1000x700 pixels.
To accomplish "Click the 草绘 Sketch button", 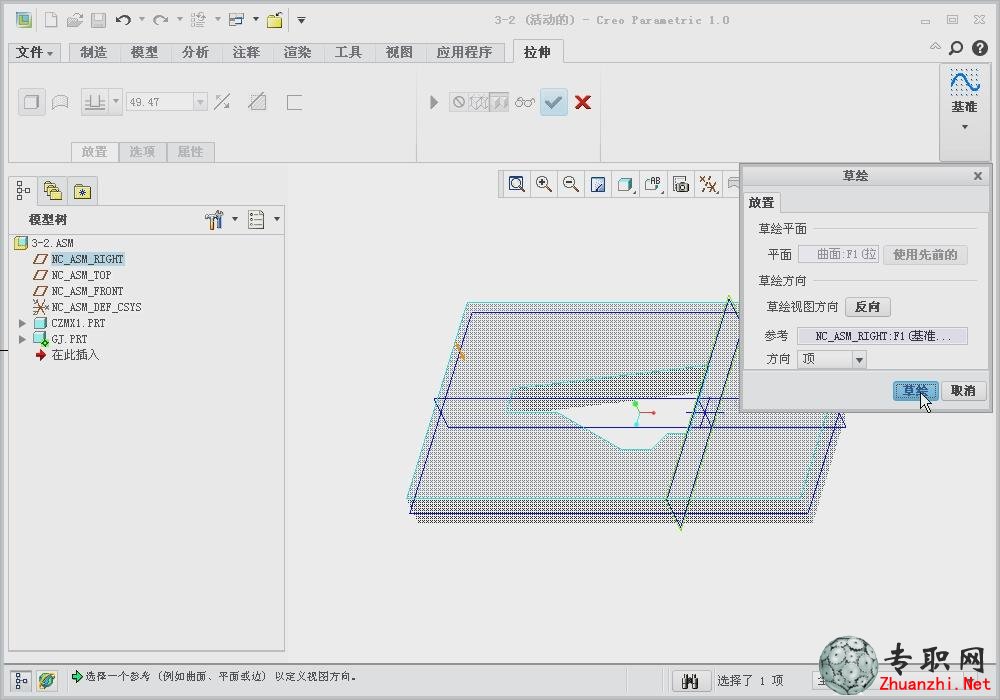I will click(x=915, y=390).
